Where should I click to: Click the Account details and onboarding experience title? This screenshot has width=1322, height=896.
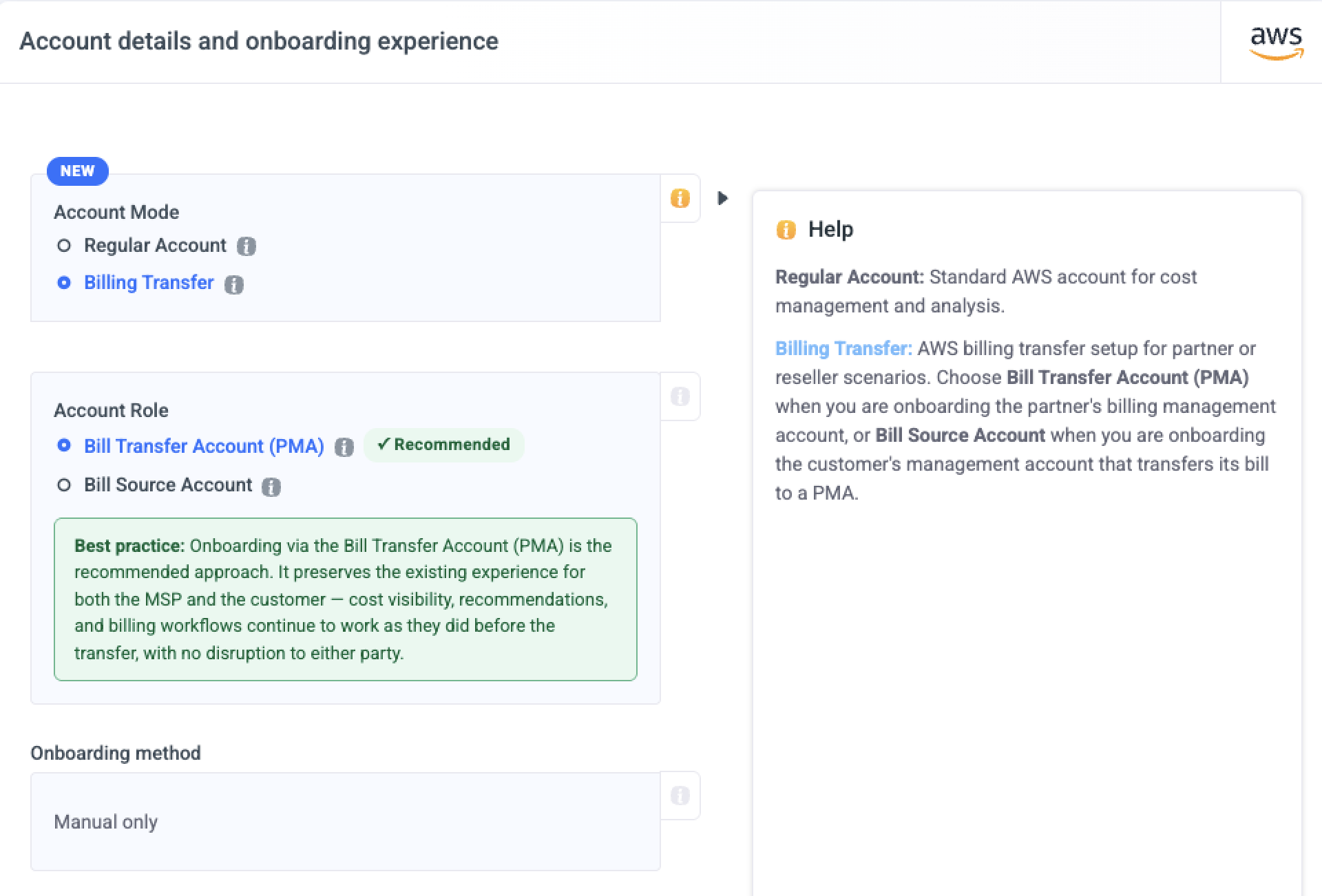click(258, 41)
